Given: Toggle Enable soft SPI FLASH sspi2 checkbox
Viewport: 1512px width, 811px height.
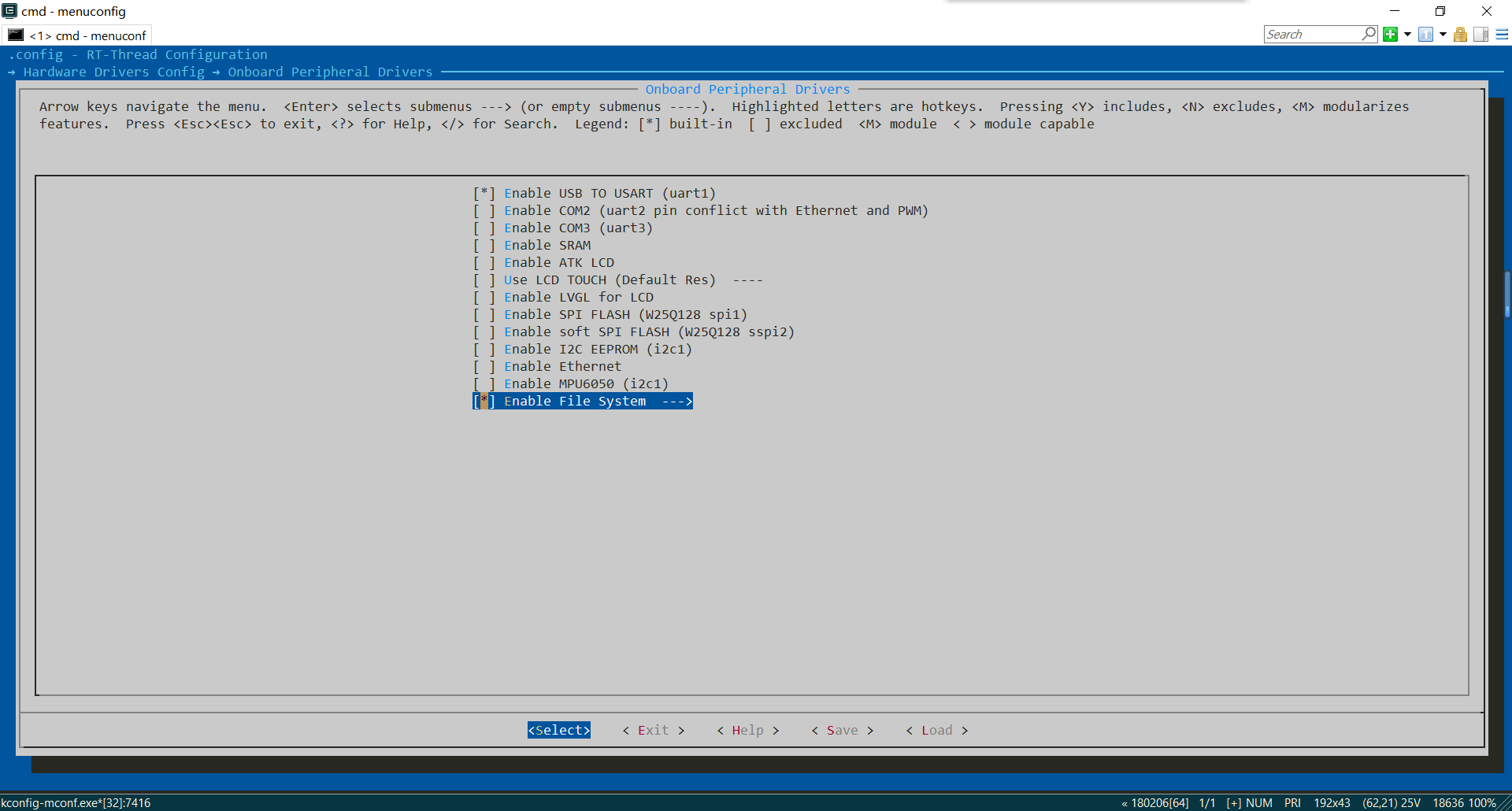Looking at the screenshot, I should coord(484,331).
